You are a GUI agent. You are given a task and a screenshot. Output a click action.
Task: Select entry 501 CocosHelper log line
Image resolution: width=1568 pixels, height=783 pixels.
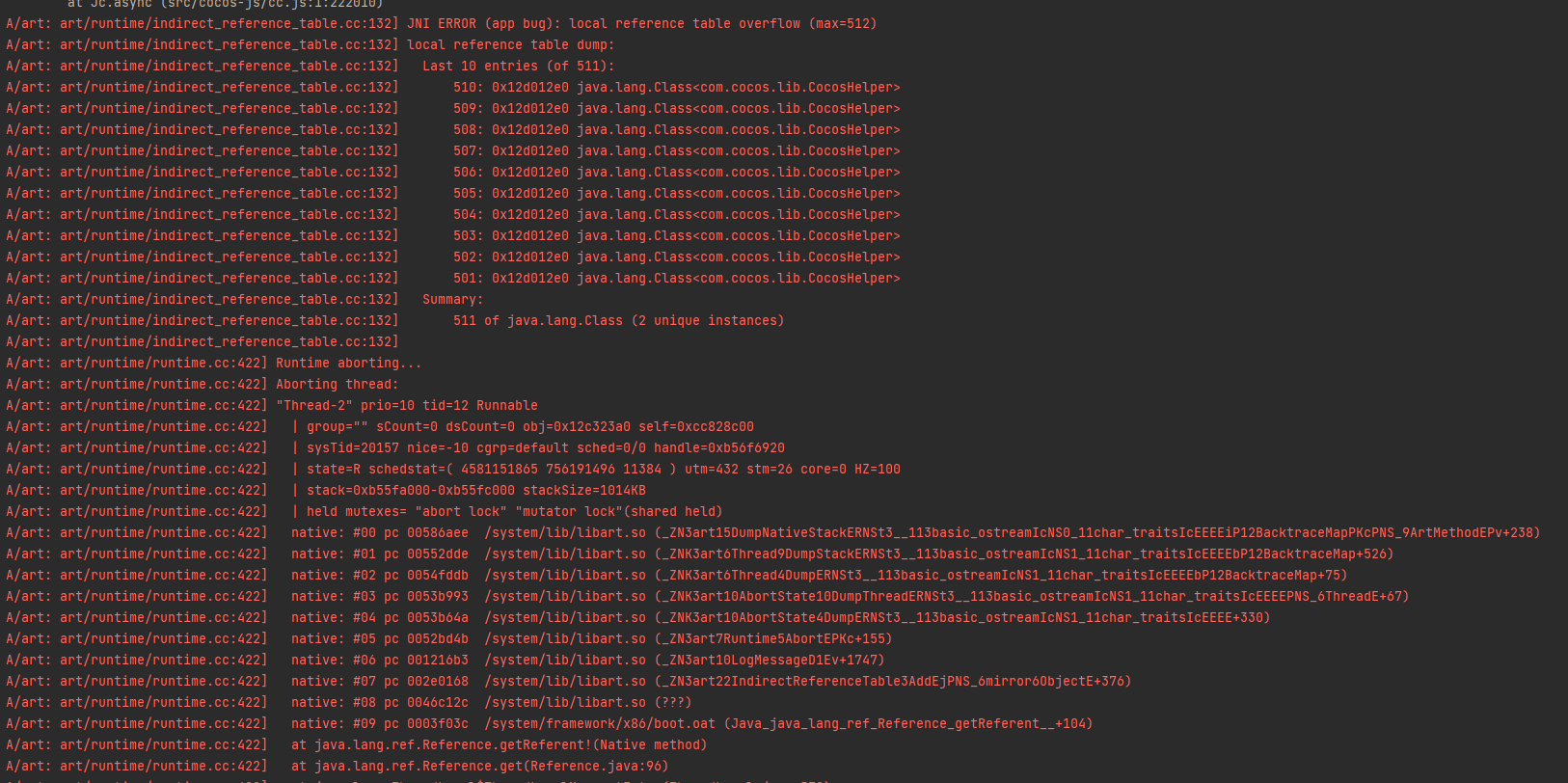click(x=676, y=278)
